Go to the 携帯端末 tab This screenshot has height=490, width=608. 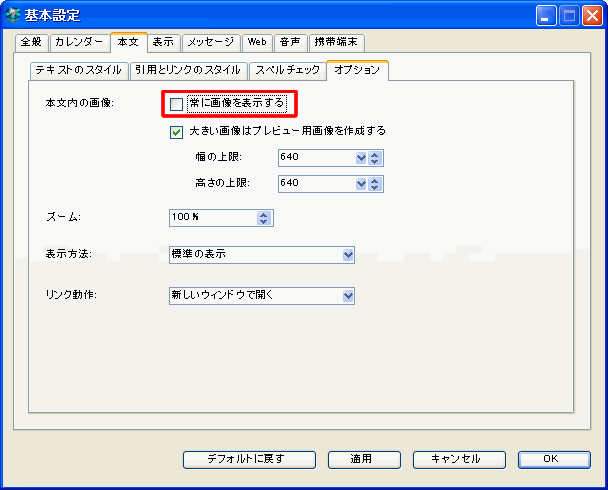click(336, 42)
